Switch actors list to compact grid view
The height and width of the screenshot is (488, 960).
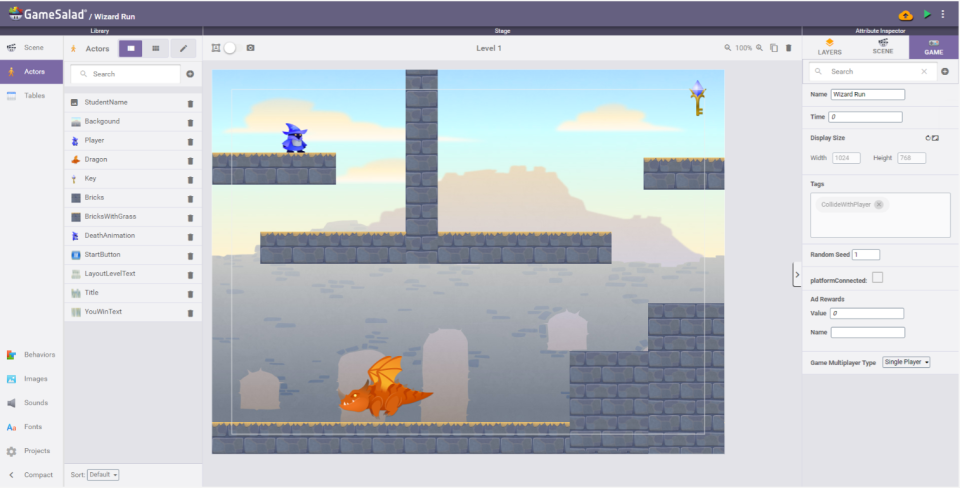156,48
